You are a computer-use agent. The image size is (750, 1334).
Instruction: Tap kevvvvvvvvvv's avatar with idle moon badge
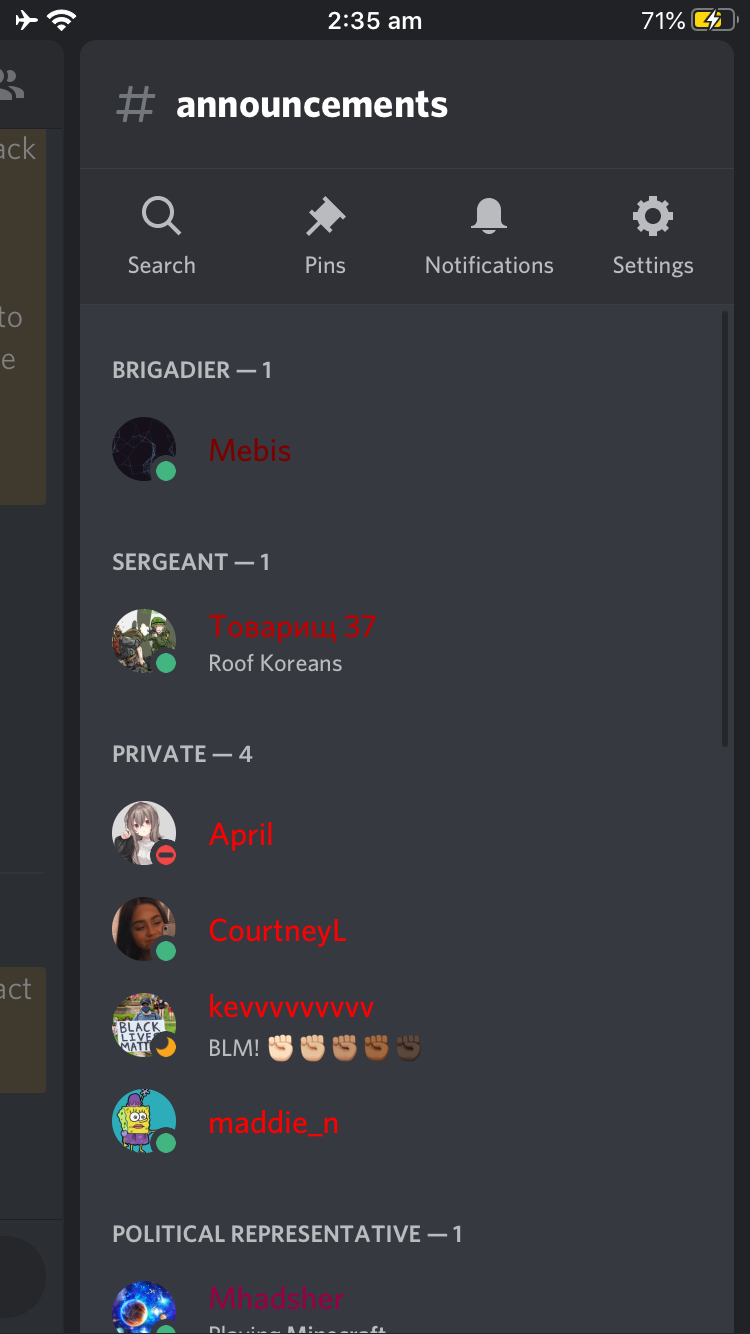[144, 1025]
